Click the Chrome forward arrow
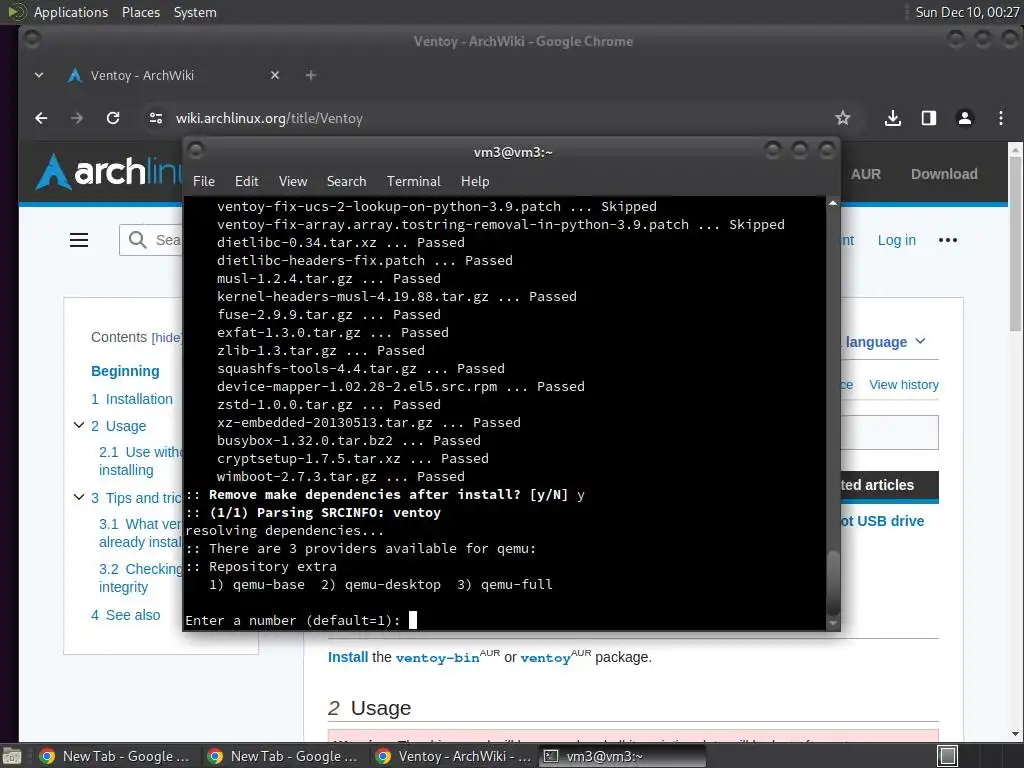 point(77,118)
